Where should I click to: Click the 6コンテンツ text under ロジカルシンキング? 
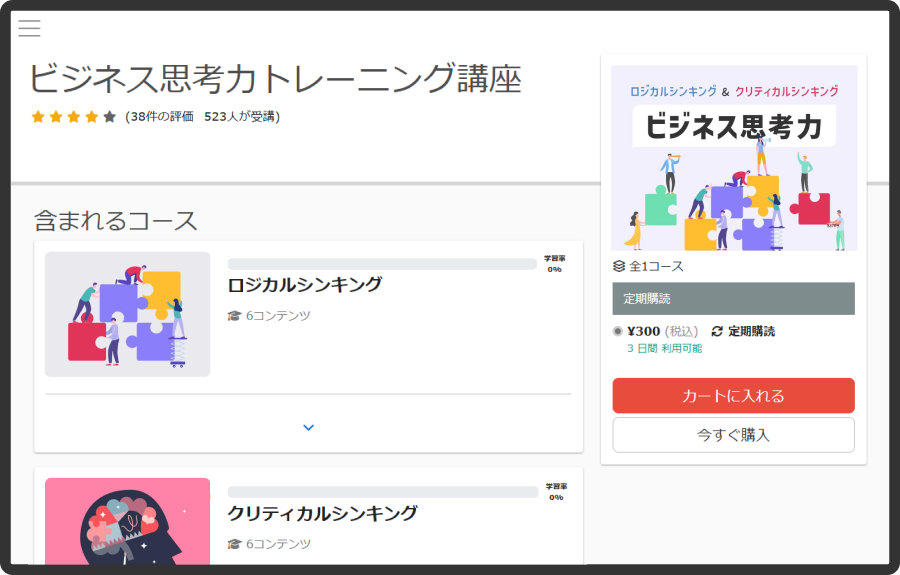tap(278, 316)
